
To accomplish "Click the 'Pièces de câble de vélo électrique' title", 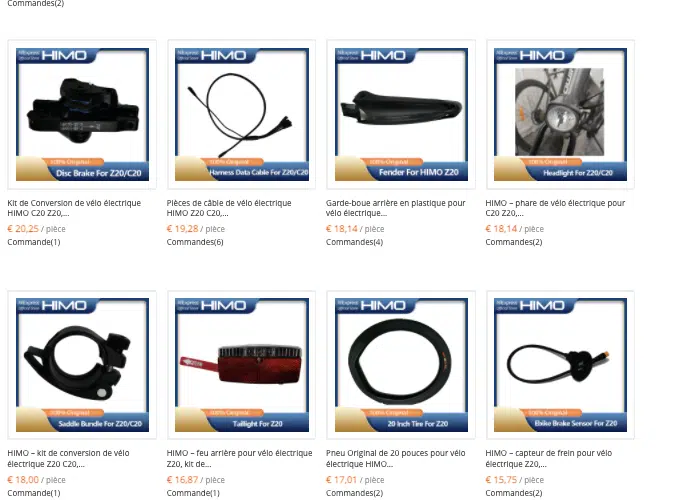I will point(229,208).
